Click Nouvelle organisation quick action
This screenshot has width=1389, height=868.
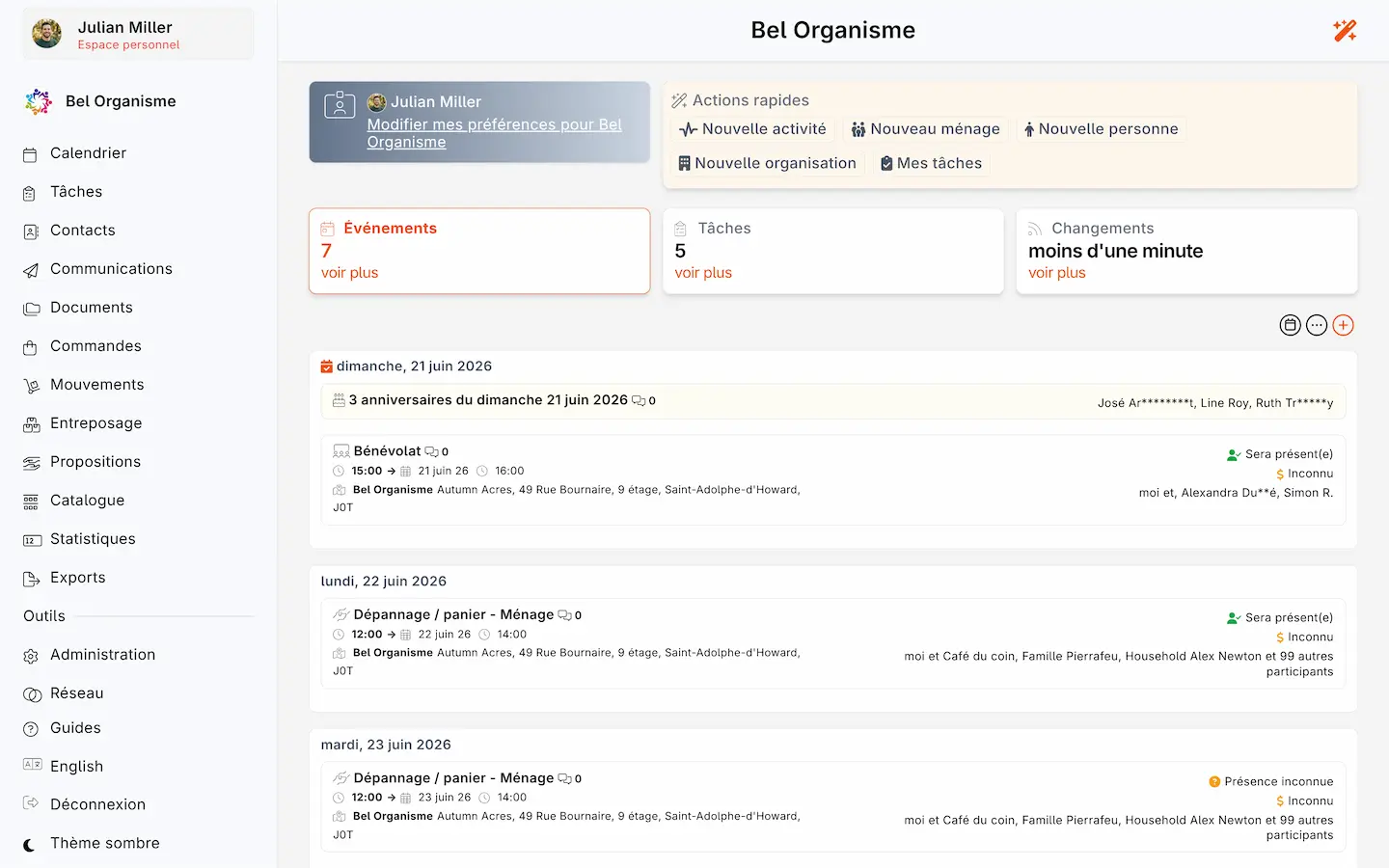[x=767, y=164]
